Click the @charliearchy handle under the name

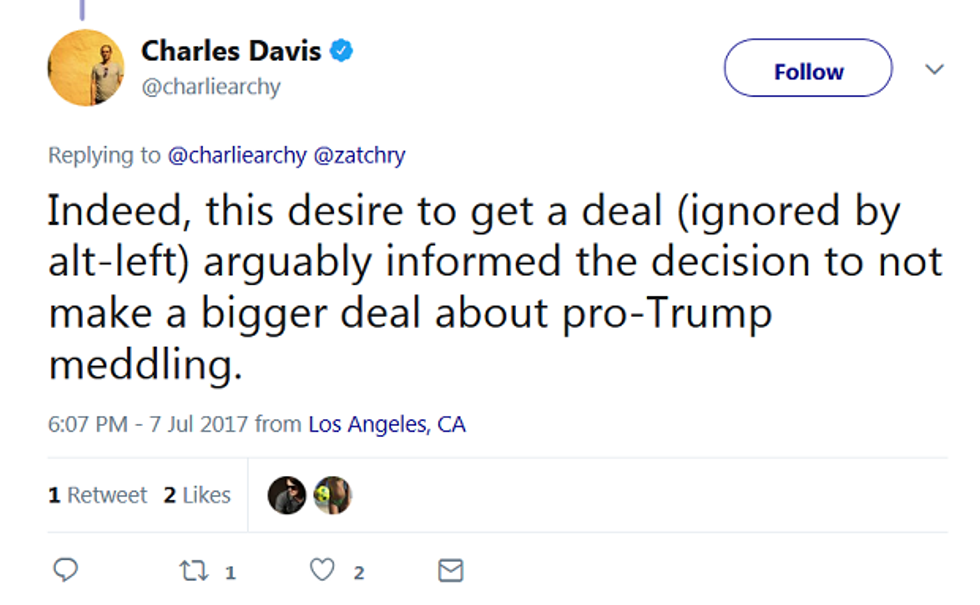[x=211, y=87]
